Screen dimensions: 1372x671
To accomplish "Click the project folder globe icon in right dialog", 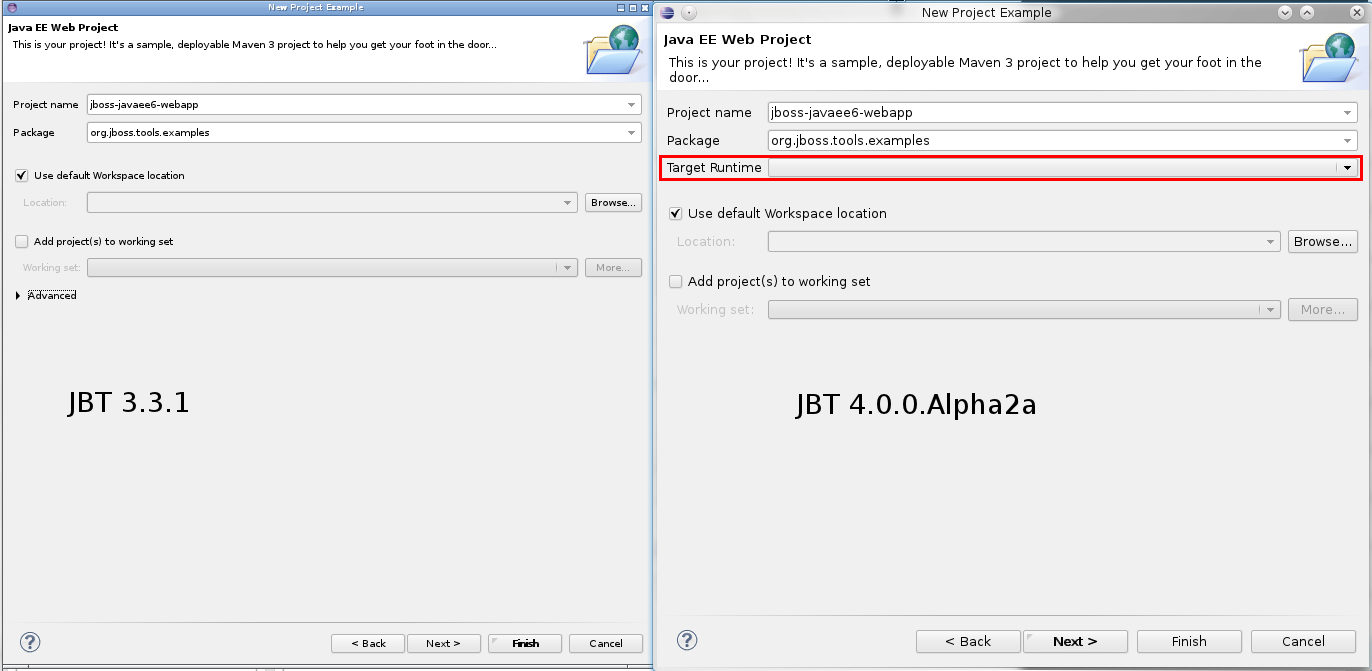I will (x=1329, y=57).
